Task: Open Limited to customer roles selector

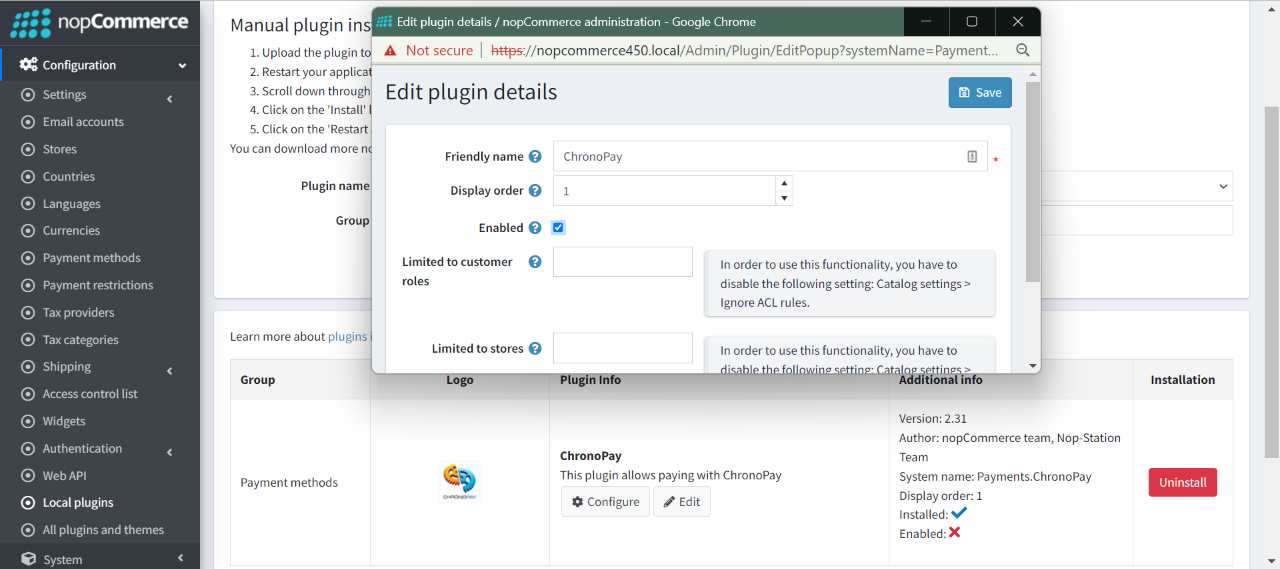Action: [x=623, y=262]
